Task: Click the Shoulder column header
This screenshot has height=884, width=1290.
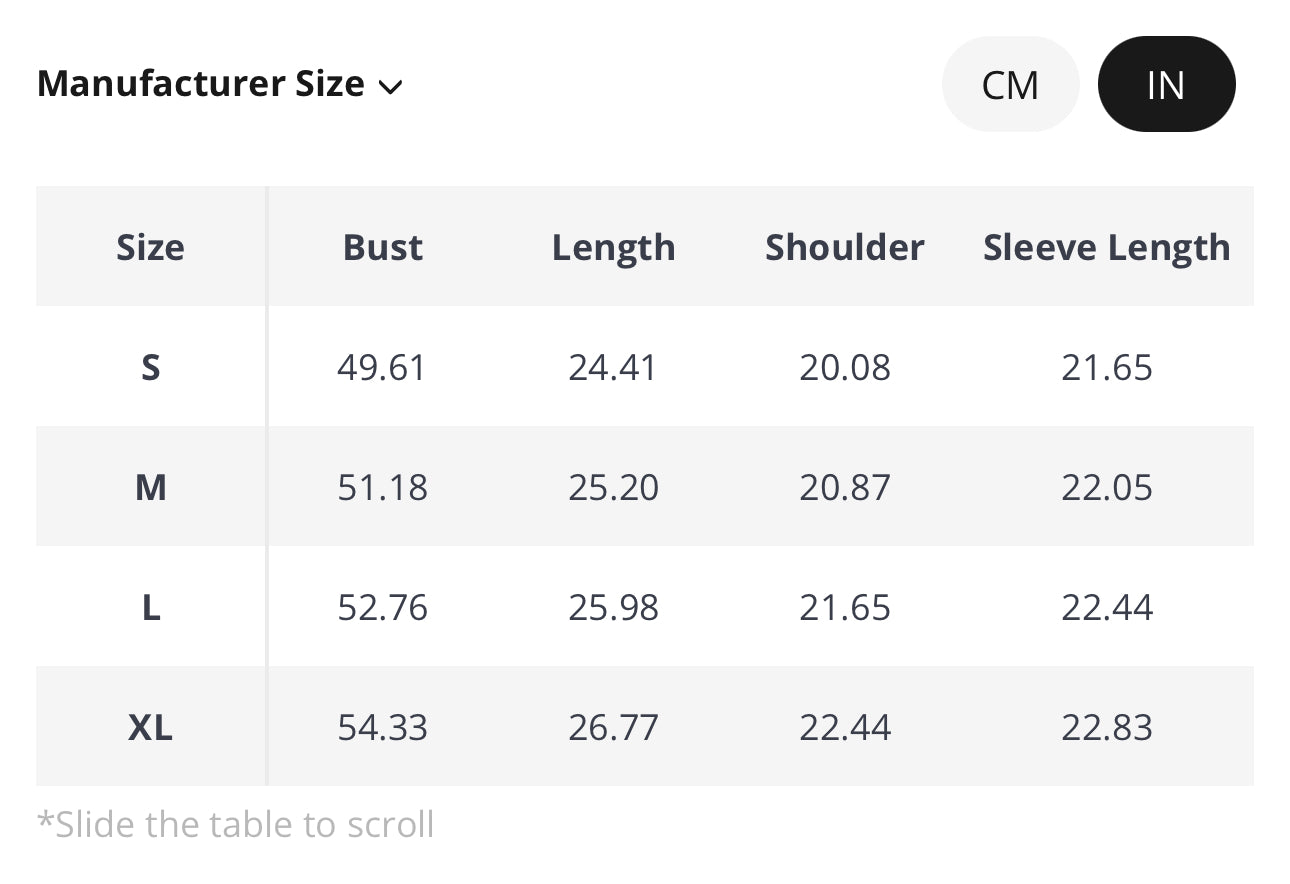Action: (x=844, y=247)
